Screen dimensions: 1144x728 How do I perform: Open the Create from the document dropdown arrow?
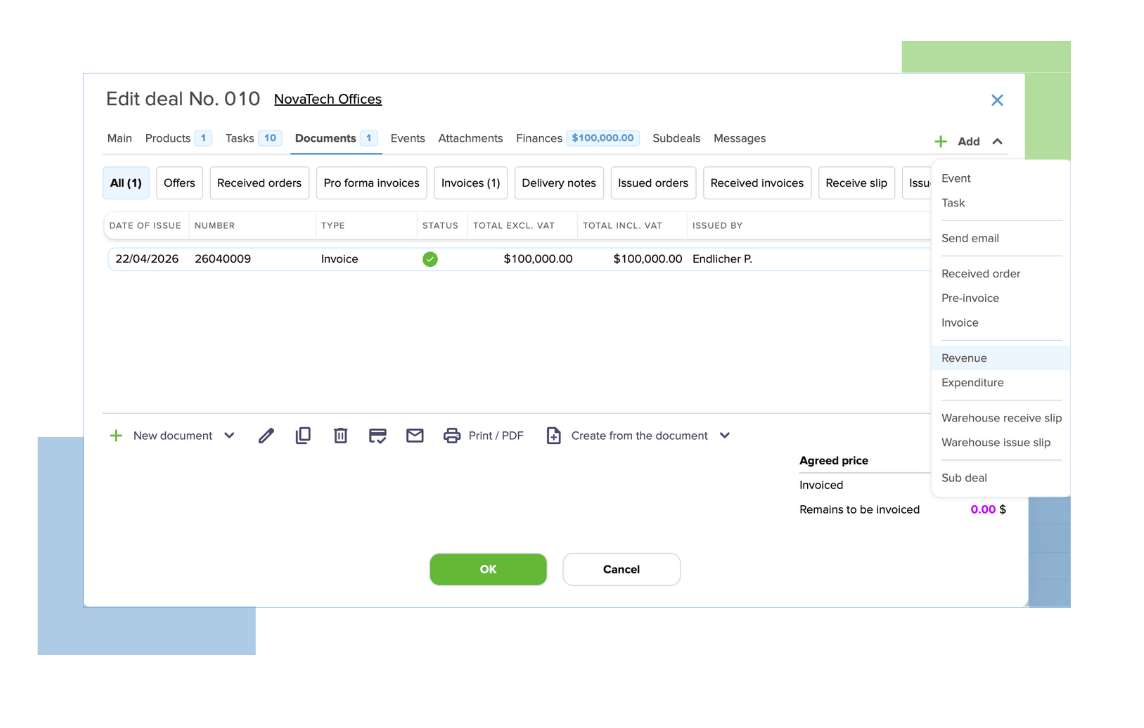[728, 435]
